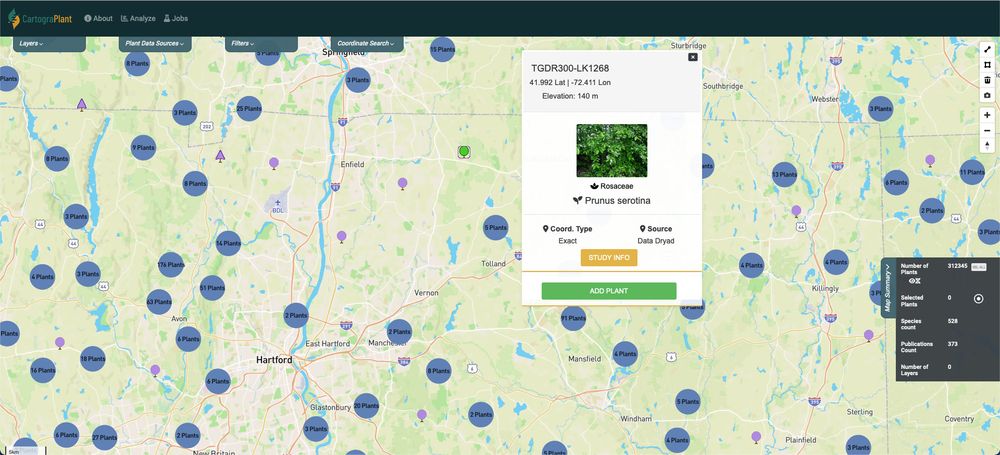
Task: Click the Data Dryad source value
Action: [x=656, y=241]
